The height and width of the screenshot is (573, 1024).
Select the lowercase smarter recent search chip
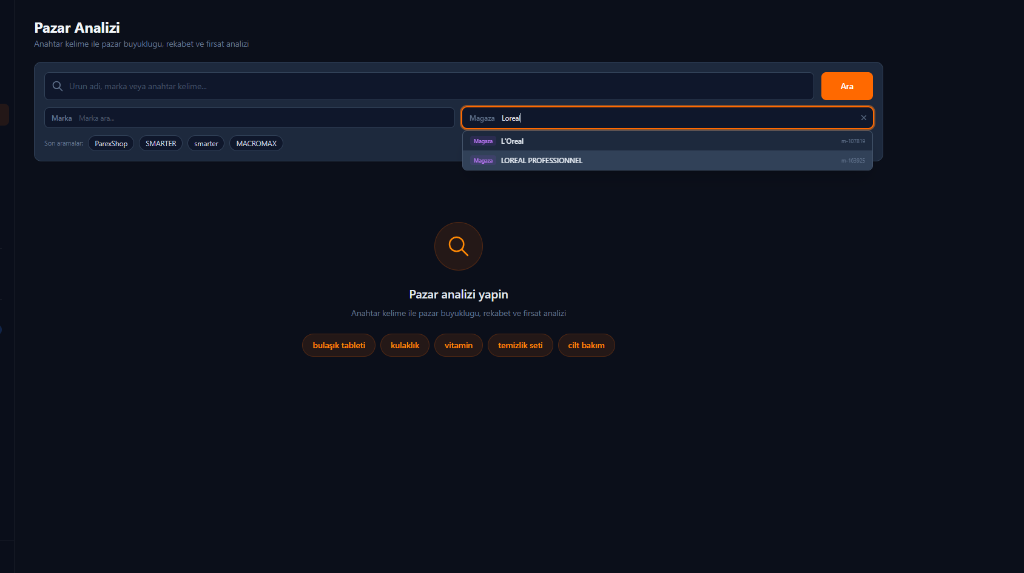coord(206,144)
